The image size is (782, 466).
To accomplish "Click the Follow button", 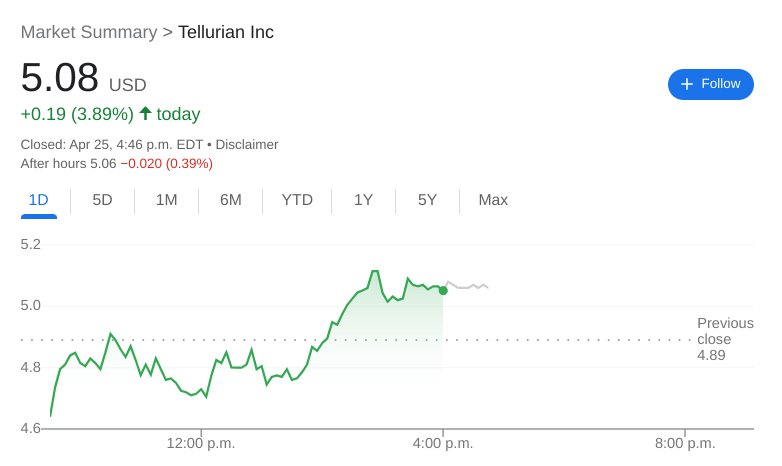I will tap(710, 84).
